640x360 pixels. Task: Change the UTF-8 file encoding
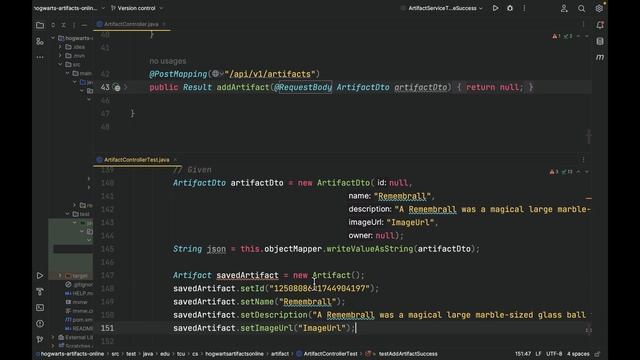coord(554,354)
